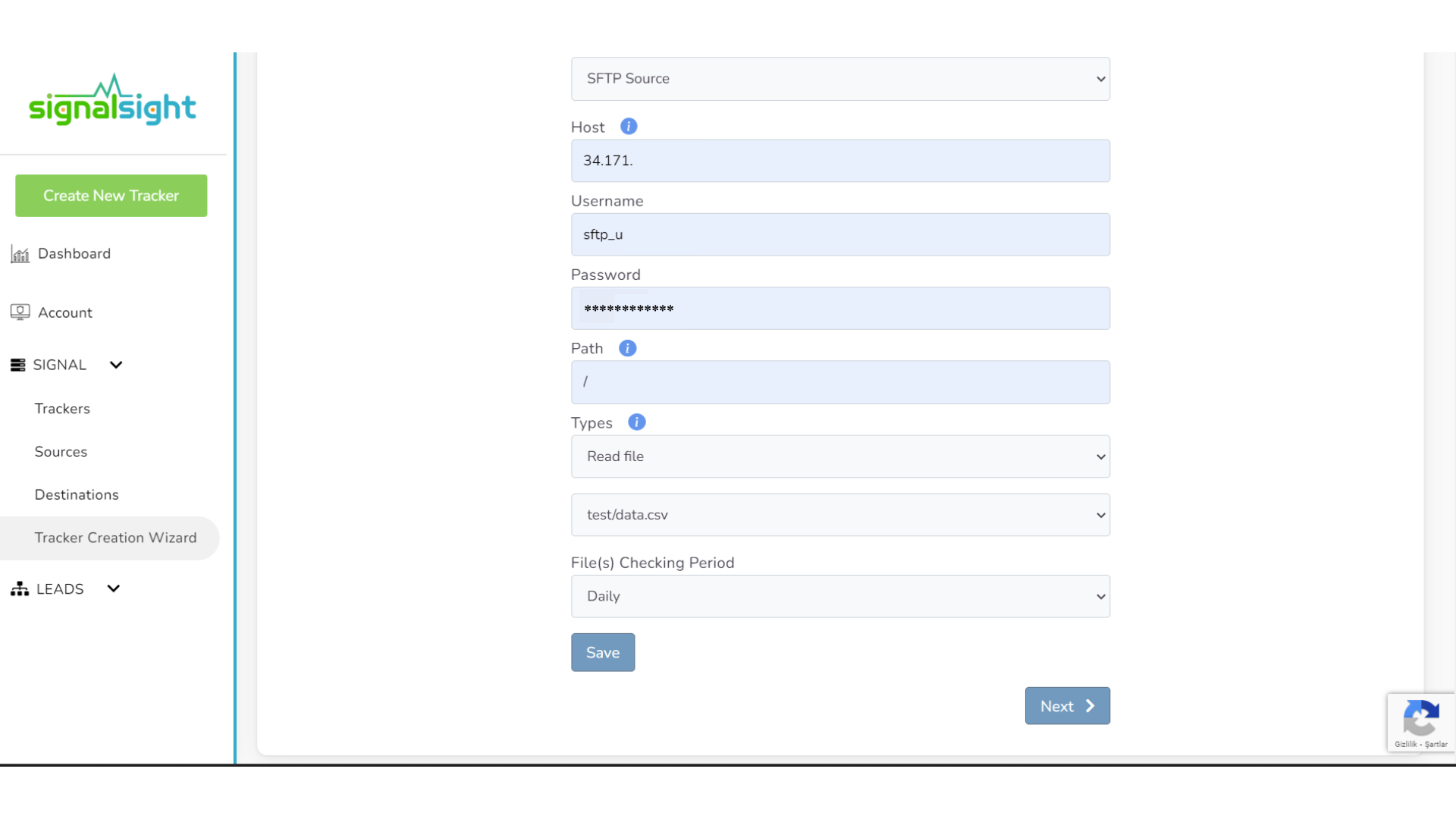Open the Daily checking period dropdown

click(x=840, y=596)
